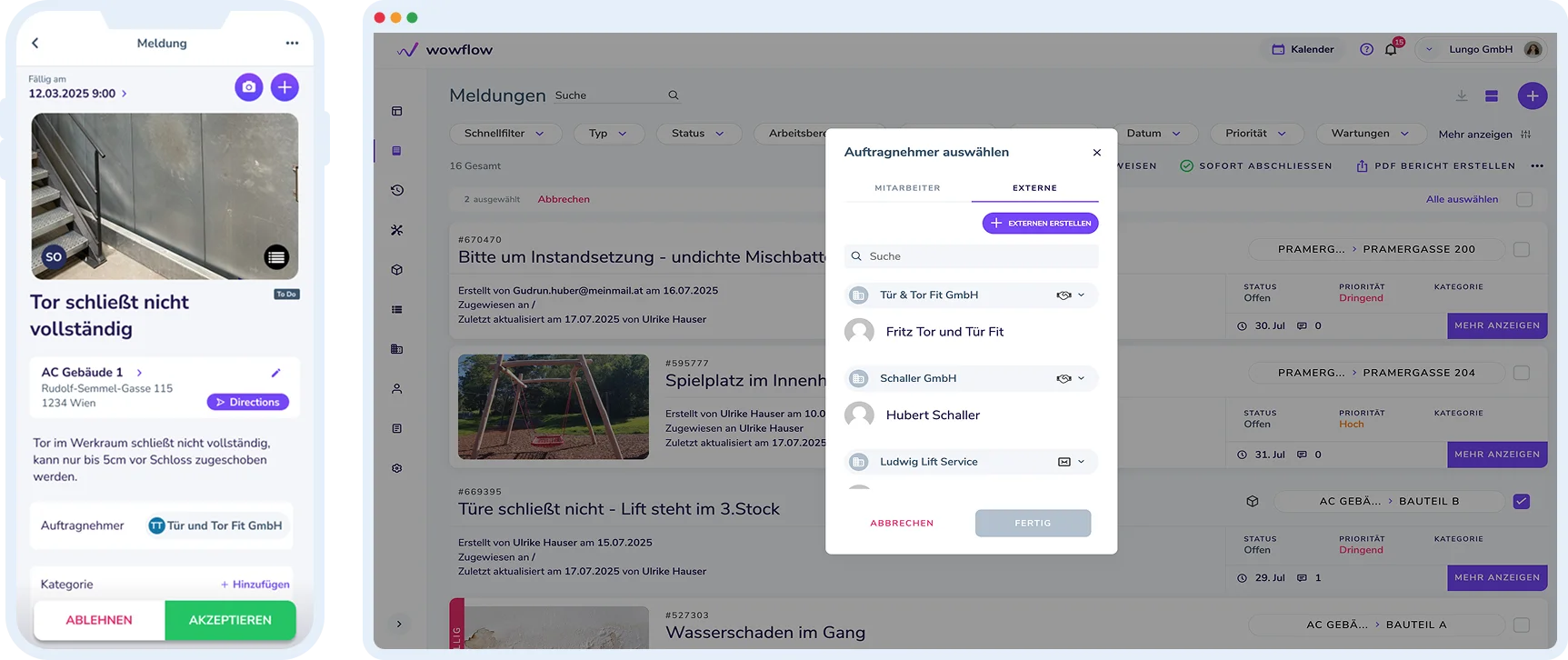This screenshot has width=1568, height=660.
Task: Click the download icon above the list
Action: (1462, 95)
